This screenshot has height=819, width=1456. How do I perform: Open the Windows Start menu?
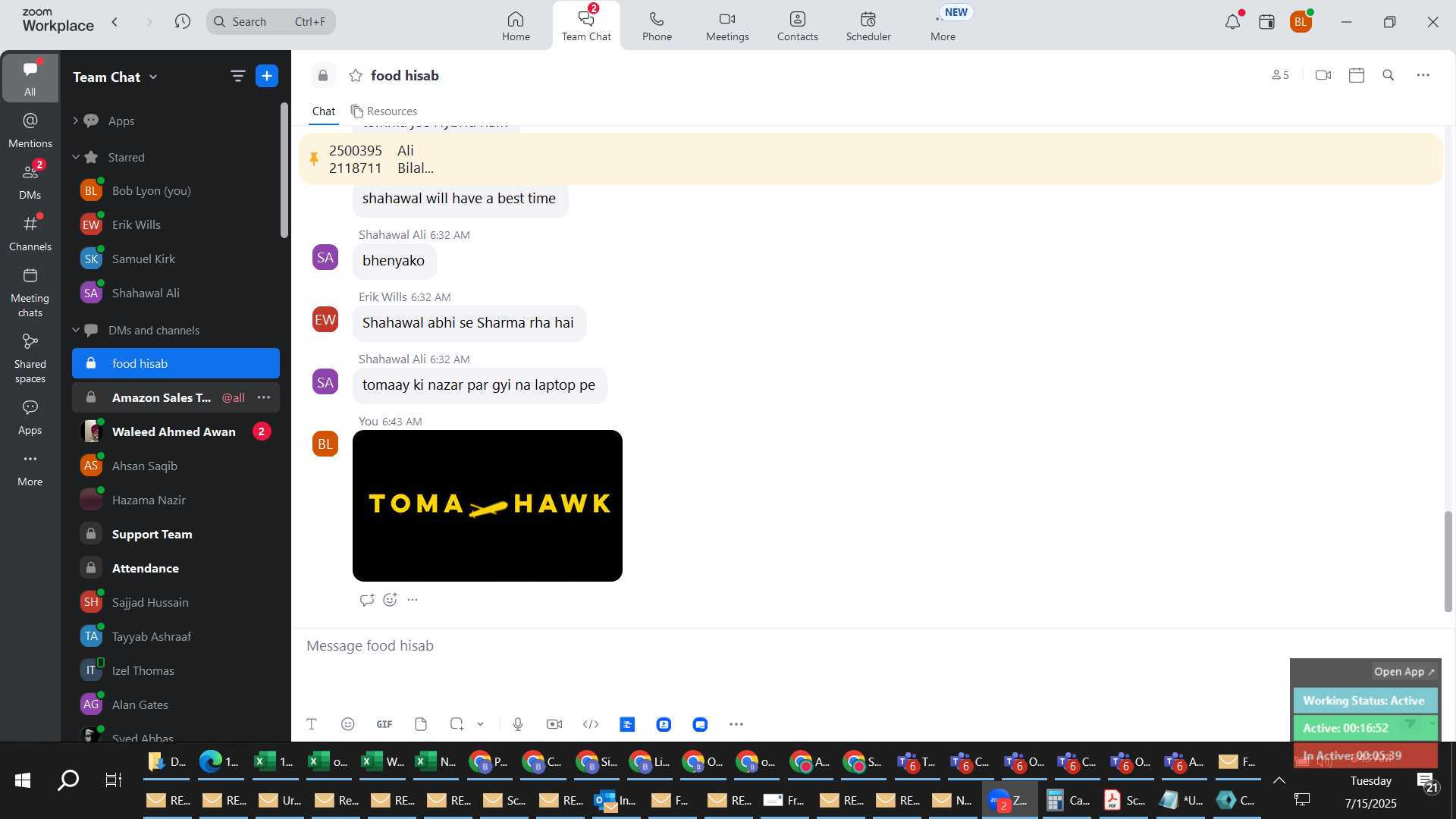point(23,780)
